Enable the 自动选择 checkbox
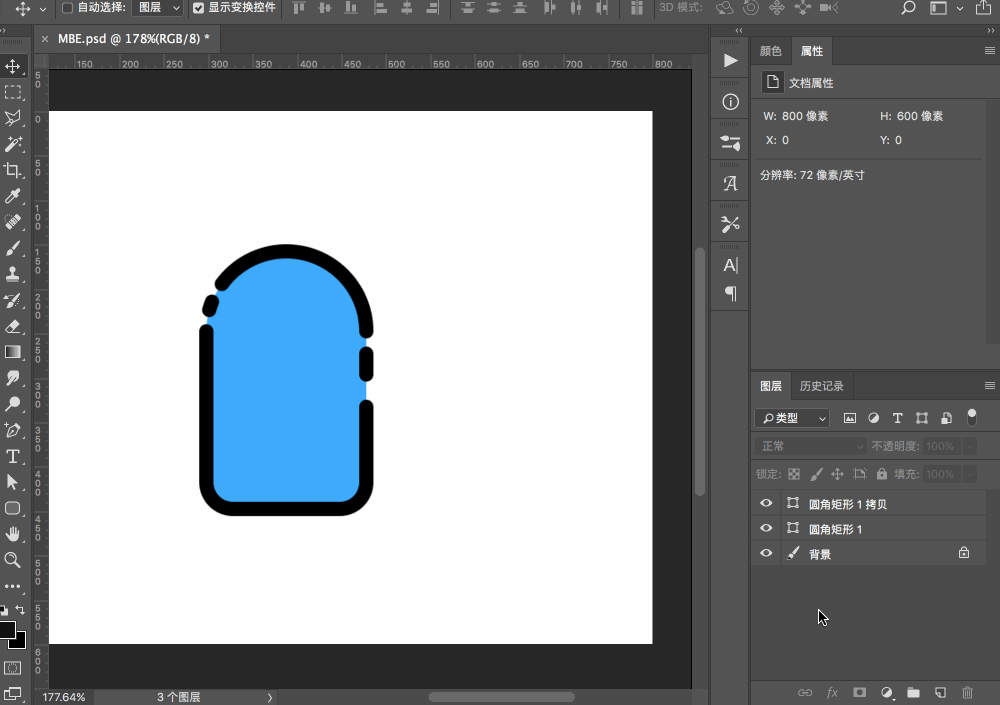 67,8
